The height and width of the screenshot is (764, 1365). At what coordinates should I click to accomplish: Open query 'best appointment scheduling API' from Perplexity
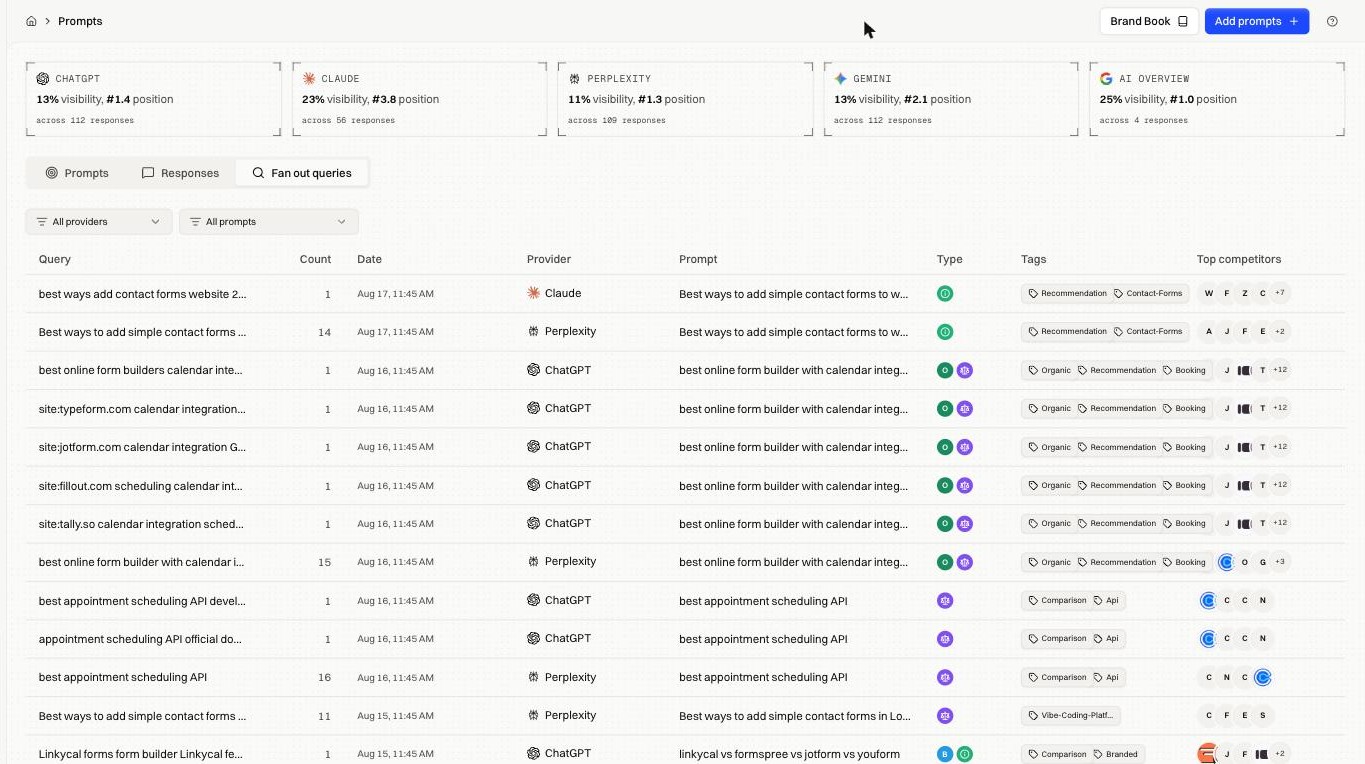tap(123, 677)
